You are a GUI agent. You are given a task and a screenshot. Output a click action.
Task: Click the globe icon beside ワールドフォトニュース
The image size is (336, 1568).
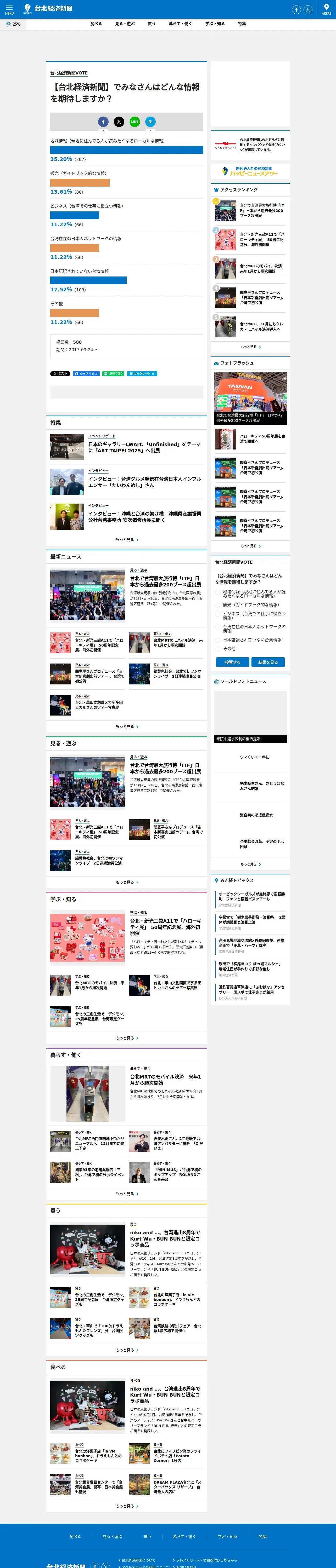click(216, 682)
